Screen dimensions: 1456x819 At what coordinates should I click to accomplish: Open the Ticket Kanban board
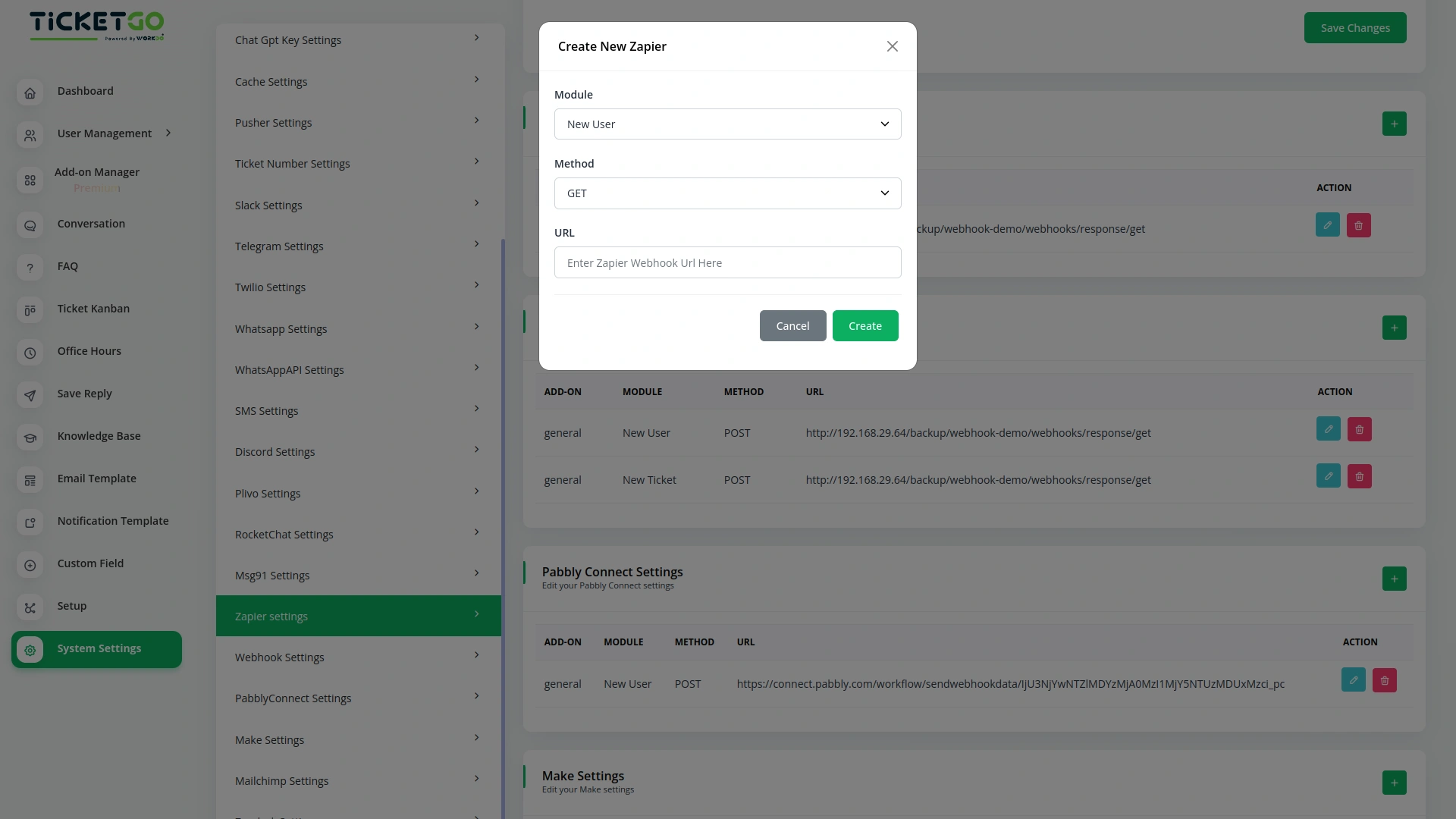click(x=93, y=309)
